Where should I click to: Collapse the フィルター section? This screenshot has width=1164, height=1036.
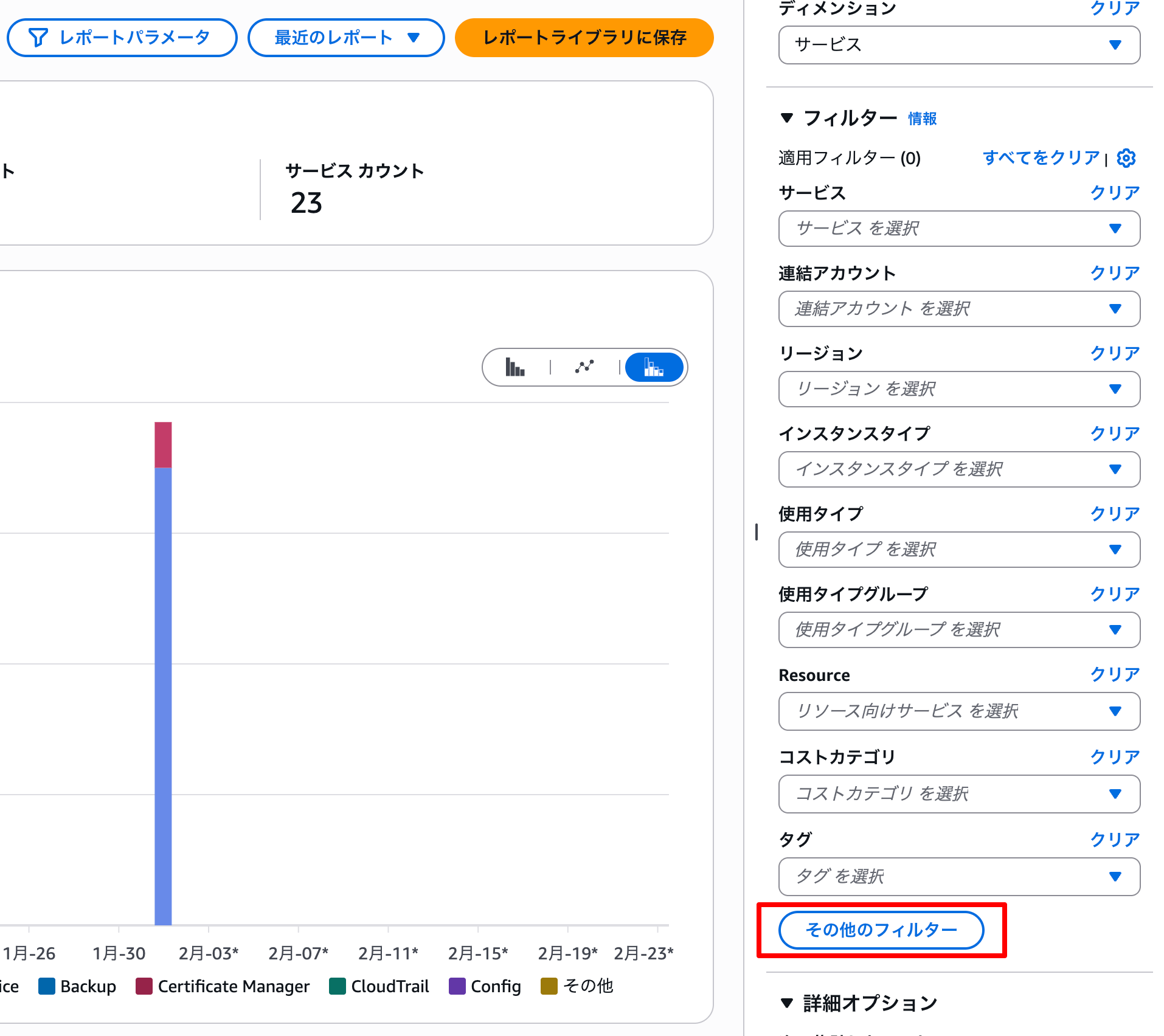point(787,118)
